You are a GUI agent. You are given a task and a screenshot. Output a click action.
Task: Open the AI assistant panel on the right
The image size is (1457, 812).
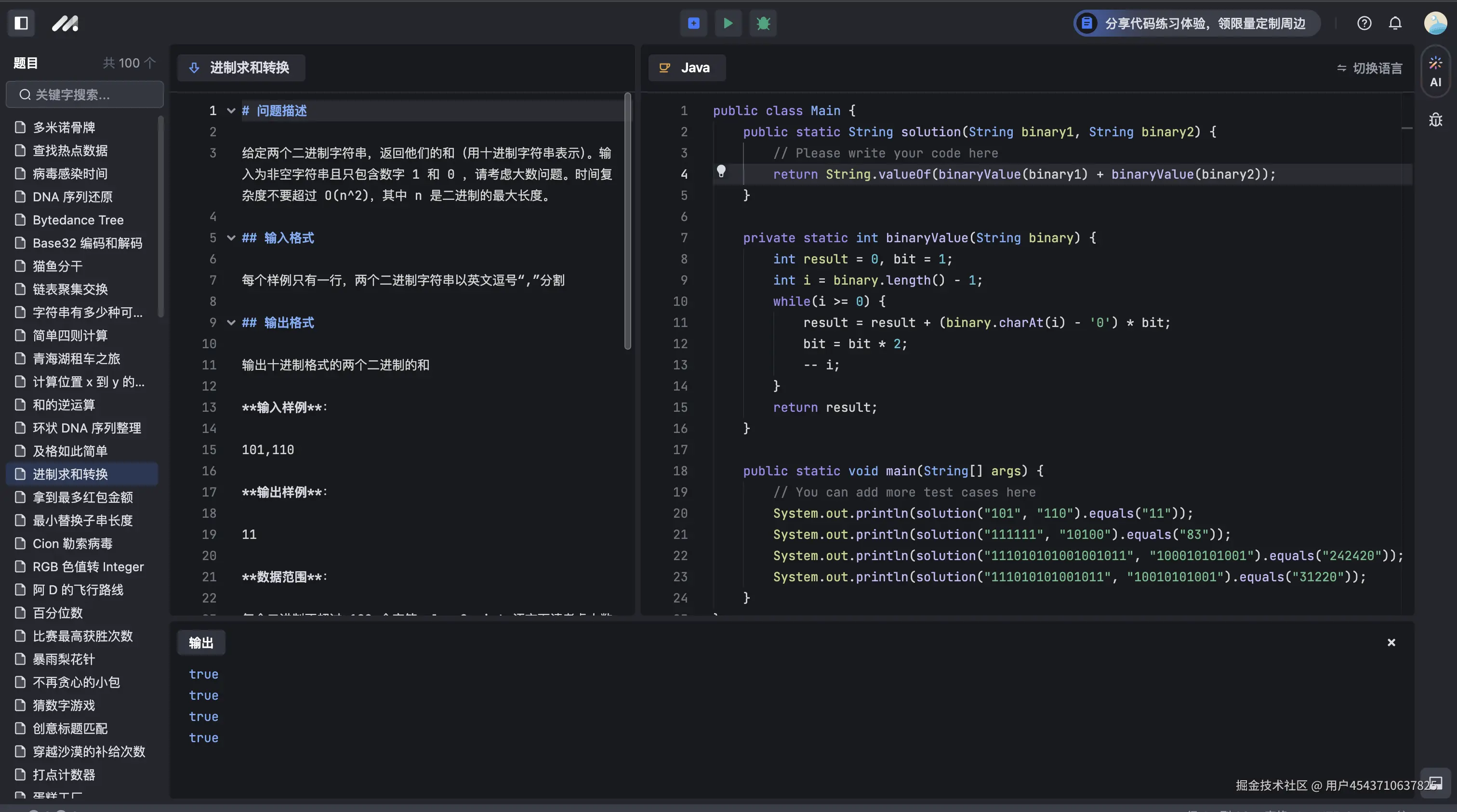(x=1435, y=70)
